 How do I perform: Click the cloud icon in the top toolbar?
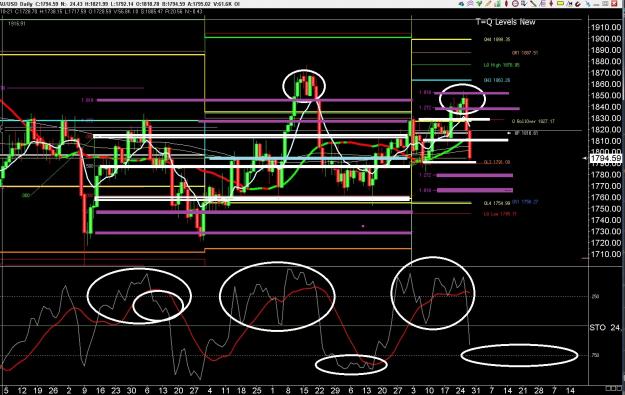462,4
